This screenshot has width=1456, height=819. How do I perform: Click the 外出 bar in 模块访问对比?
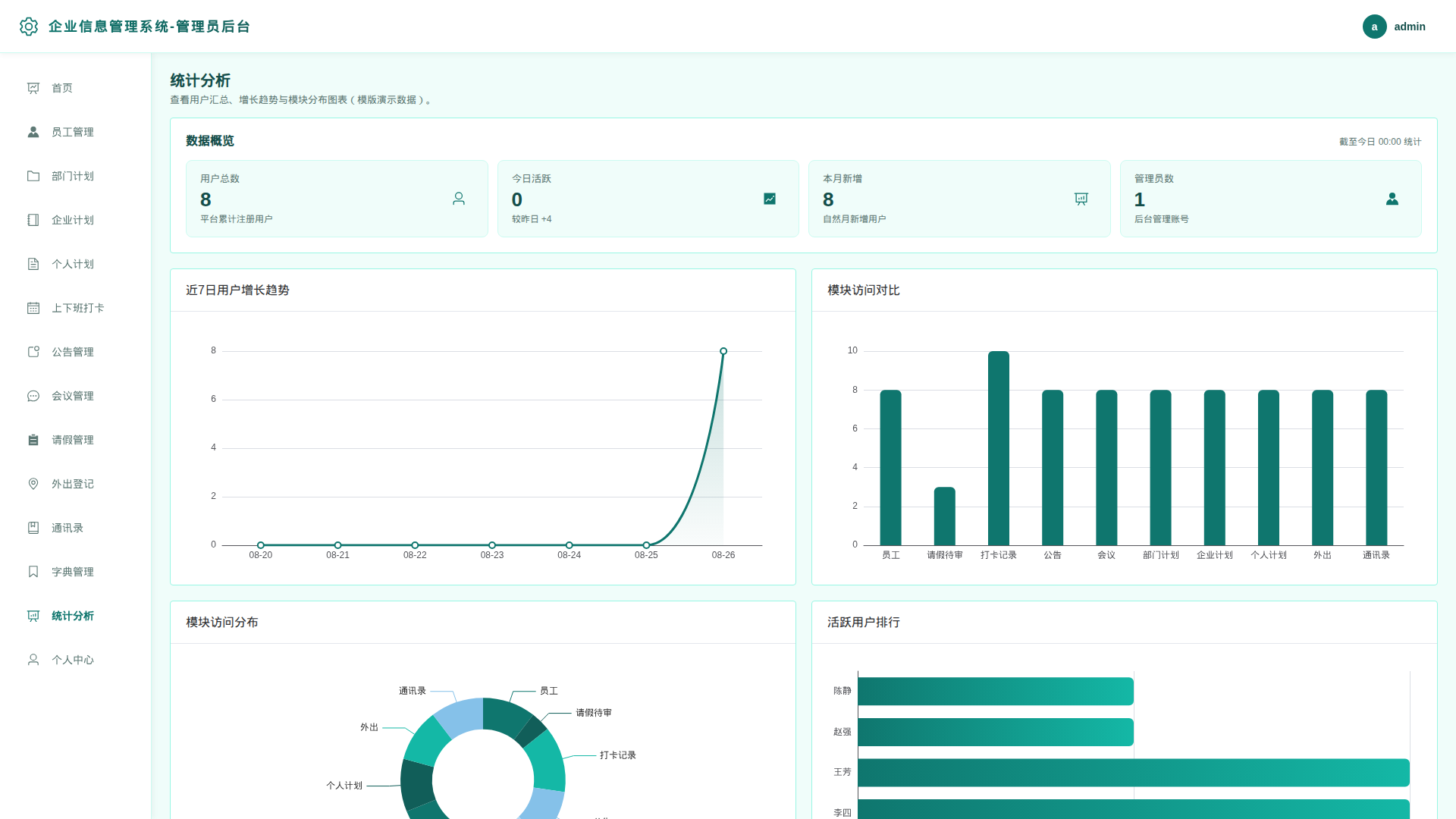point(1323,468)
